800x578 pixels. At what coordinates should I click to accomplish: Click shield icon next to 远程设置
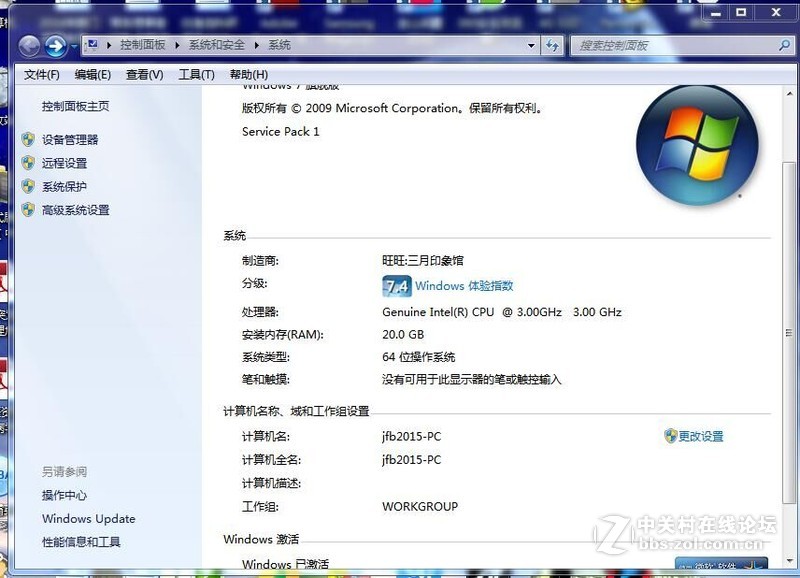click(29, 163)
